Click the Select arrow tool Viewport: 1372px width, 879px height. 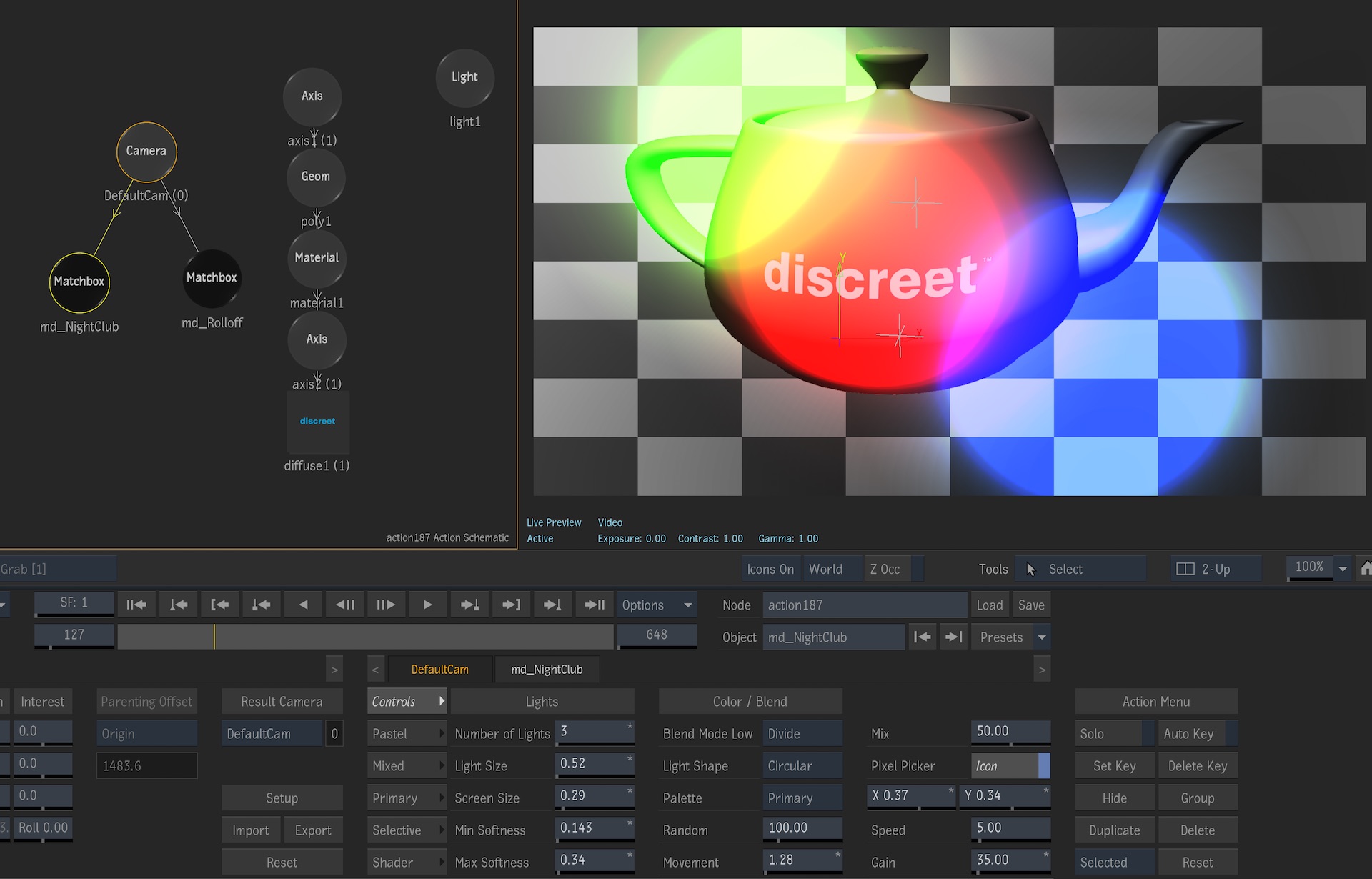pyautogui.click(x=1080, y=569)
